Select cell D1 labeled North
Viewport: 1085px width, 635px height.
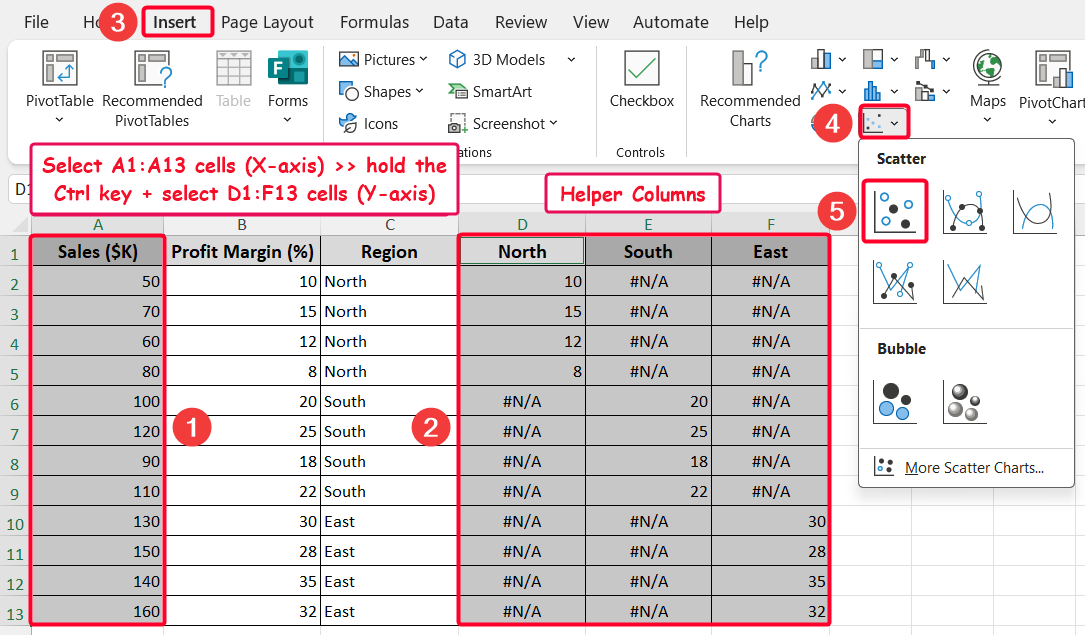point(522,251)
